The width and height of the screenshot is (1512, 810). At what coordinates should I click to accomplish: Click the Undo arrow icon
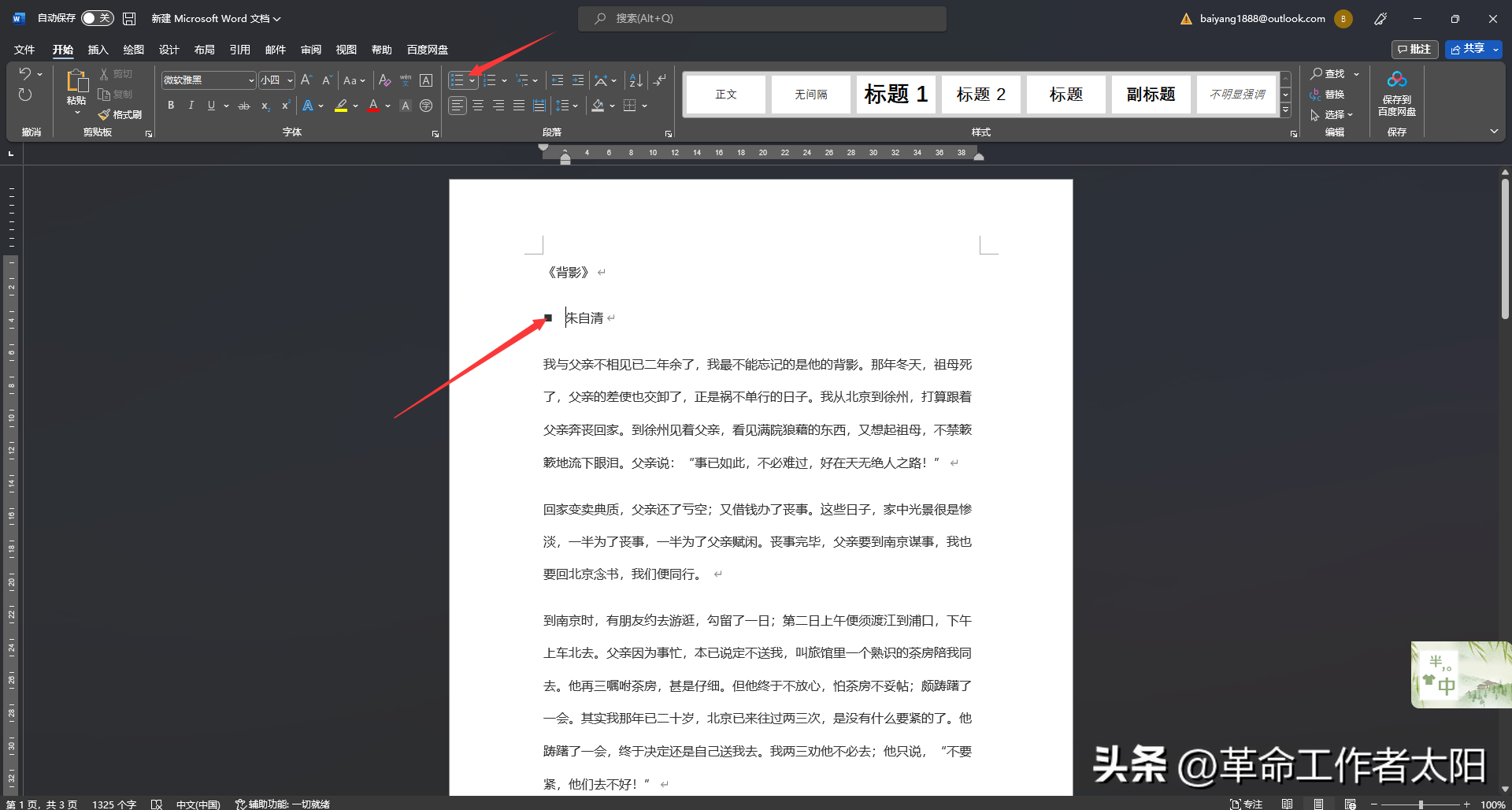pos(25,74)
